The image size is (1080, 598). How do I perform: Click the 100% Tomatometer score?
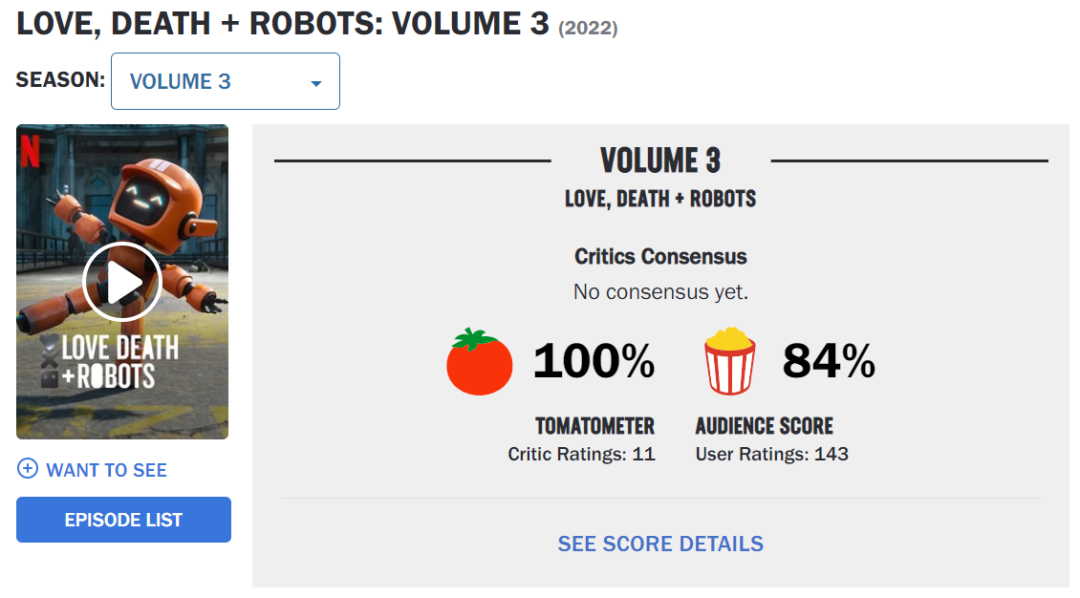[593, 361]
